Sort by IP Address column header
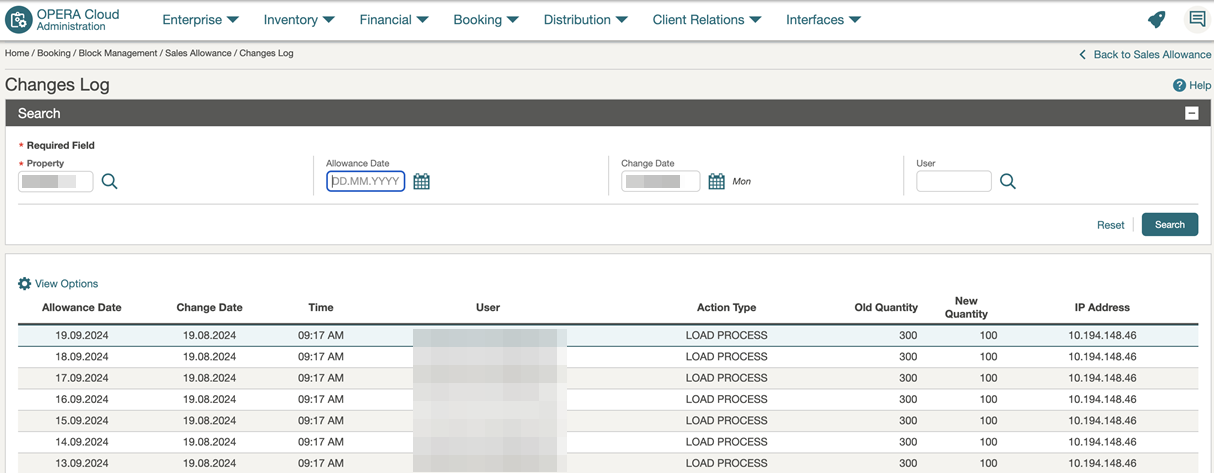This screenshot has height=473, width=1214. tap(1102, 307)
